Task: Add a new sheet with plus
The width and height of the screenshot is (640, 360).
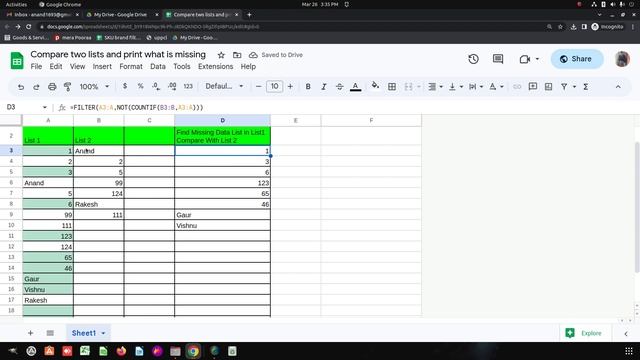Action: click(x=31, y=333)
